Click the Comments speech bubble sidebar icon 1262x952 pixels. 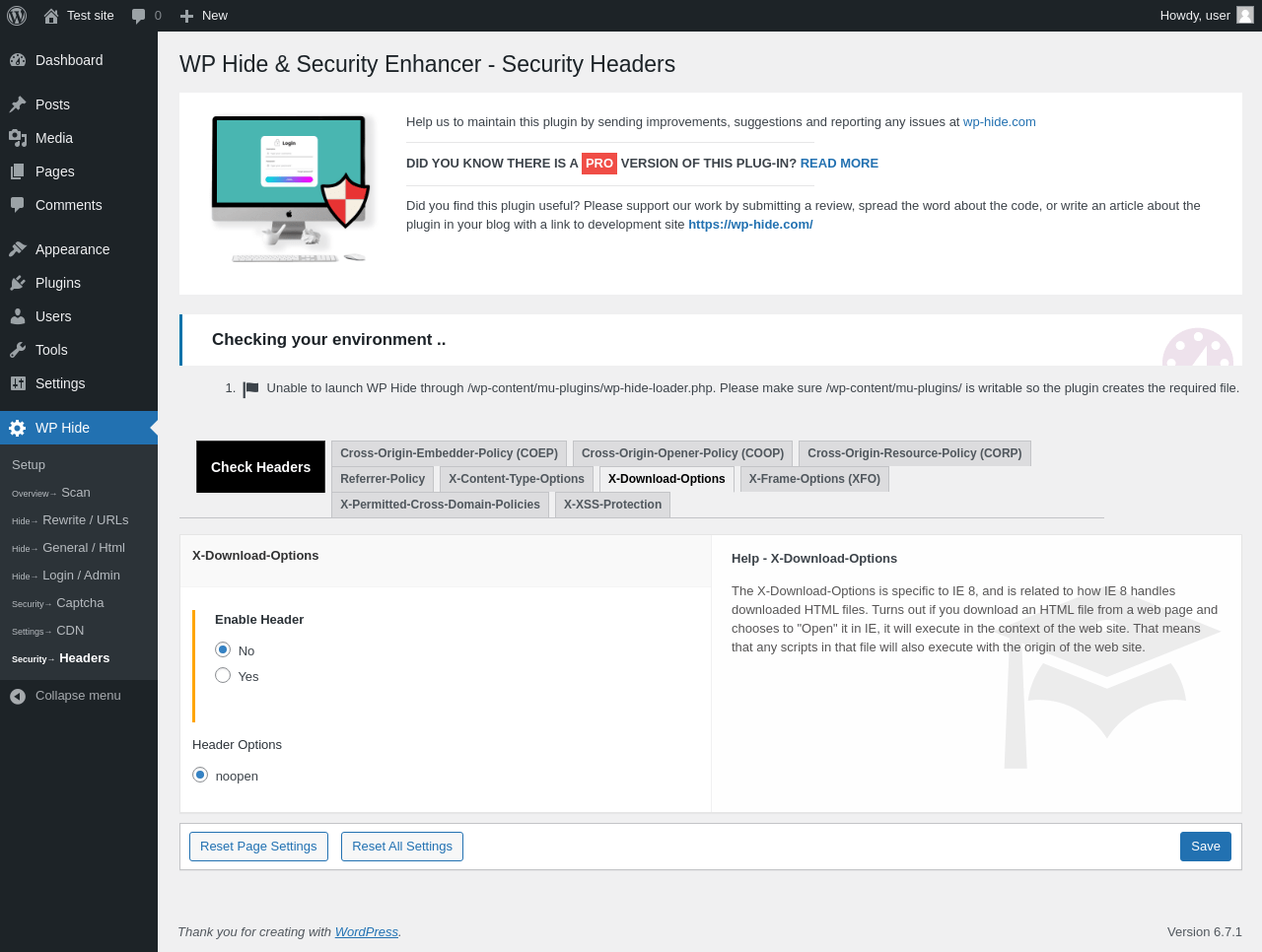coord(18,205)
